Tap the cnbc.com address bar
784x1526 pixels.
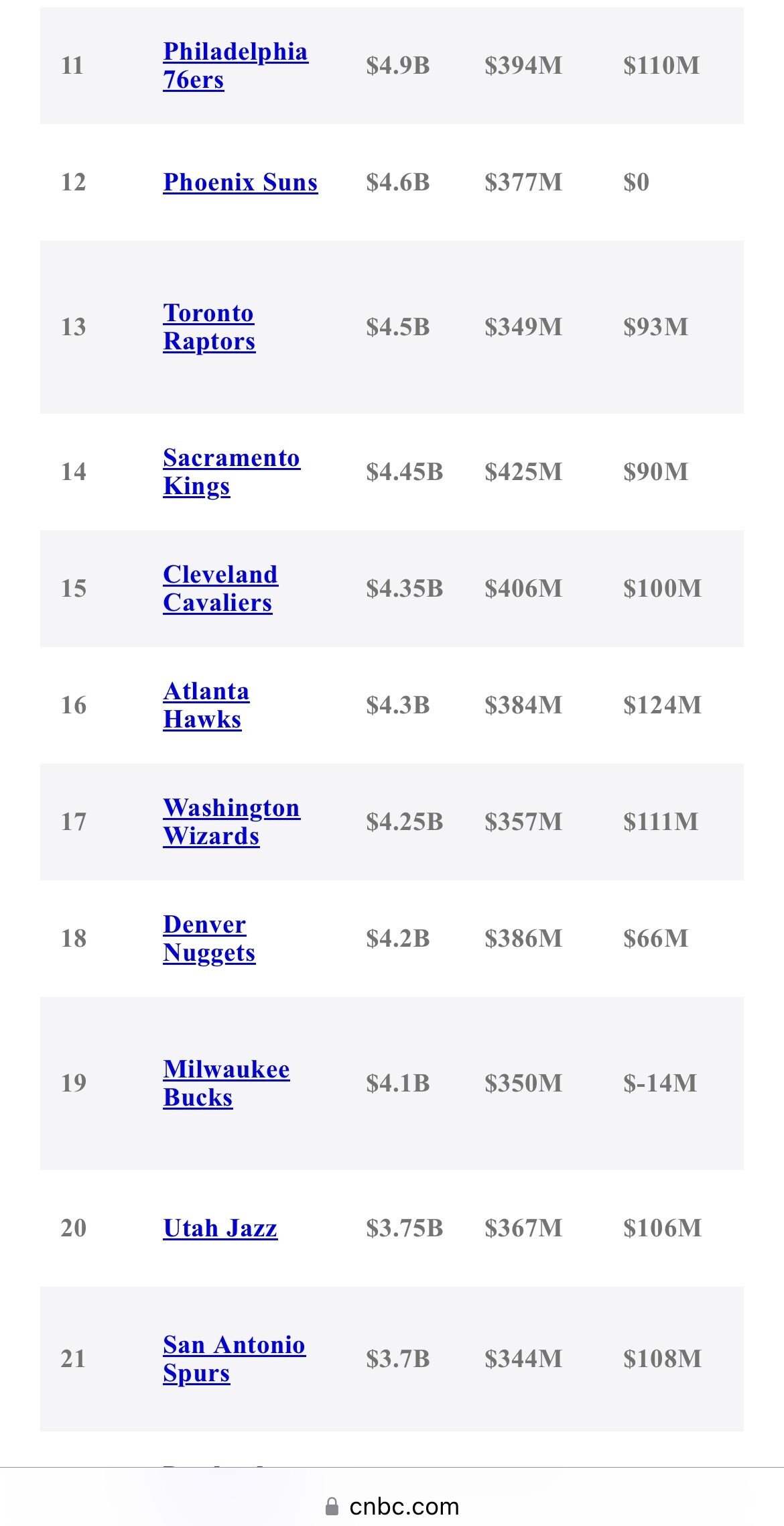[x=404, y=1507]
